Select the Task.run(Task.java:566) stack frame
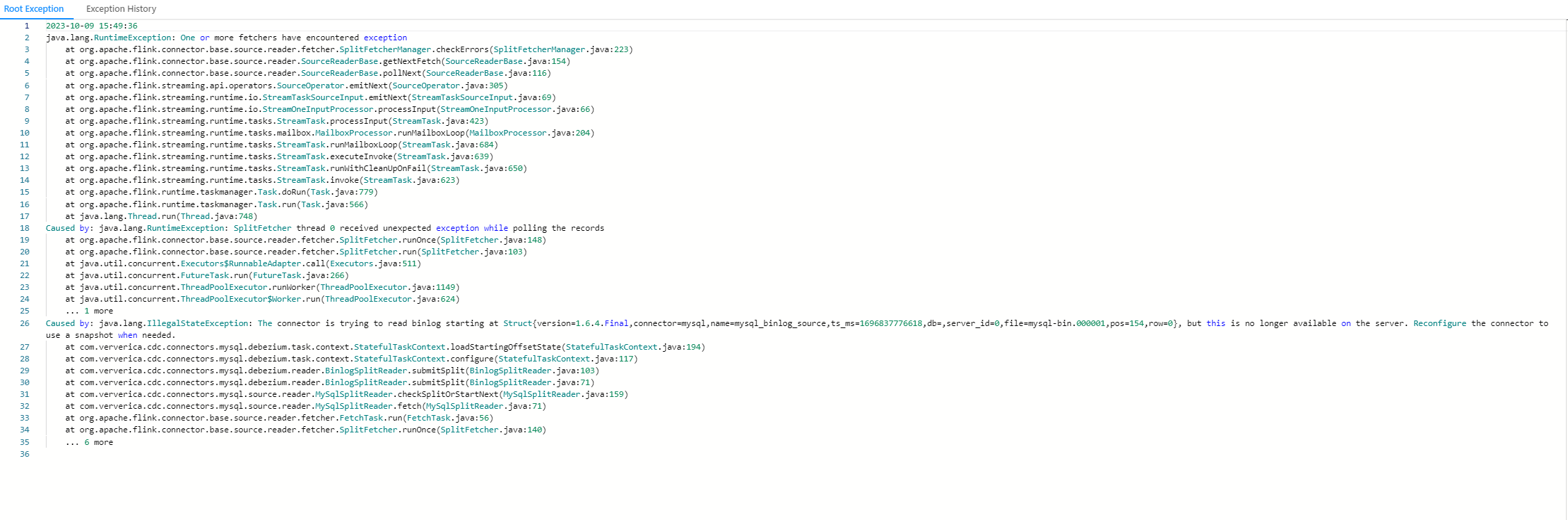 coord(217,204)
